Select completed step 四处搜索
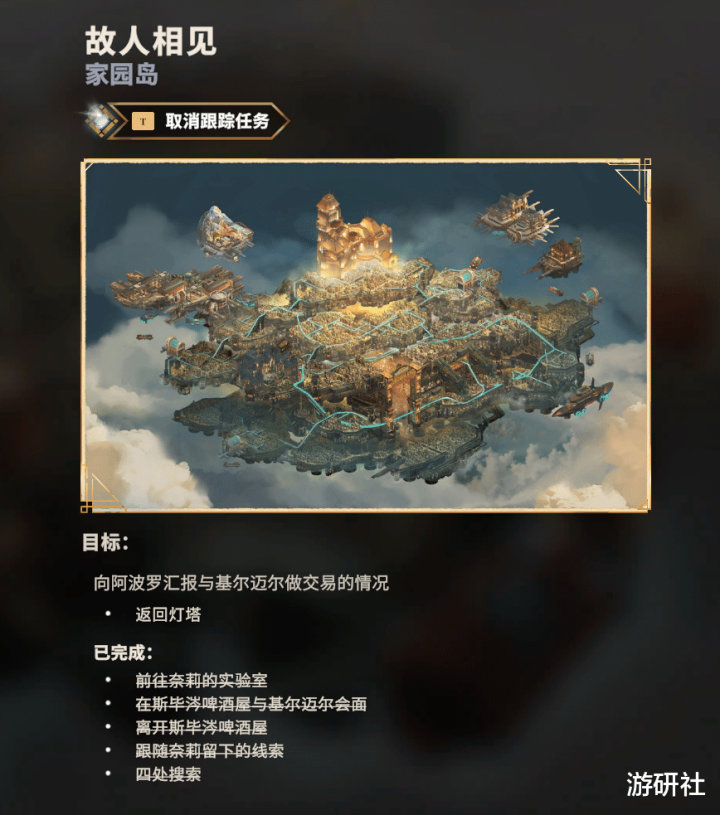This screenshot has width=720, height=815. [168, 774]
